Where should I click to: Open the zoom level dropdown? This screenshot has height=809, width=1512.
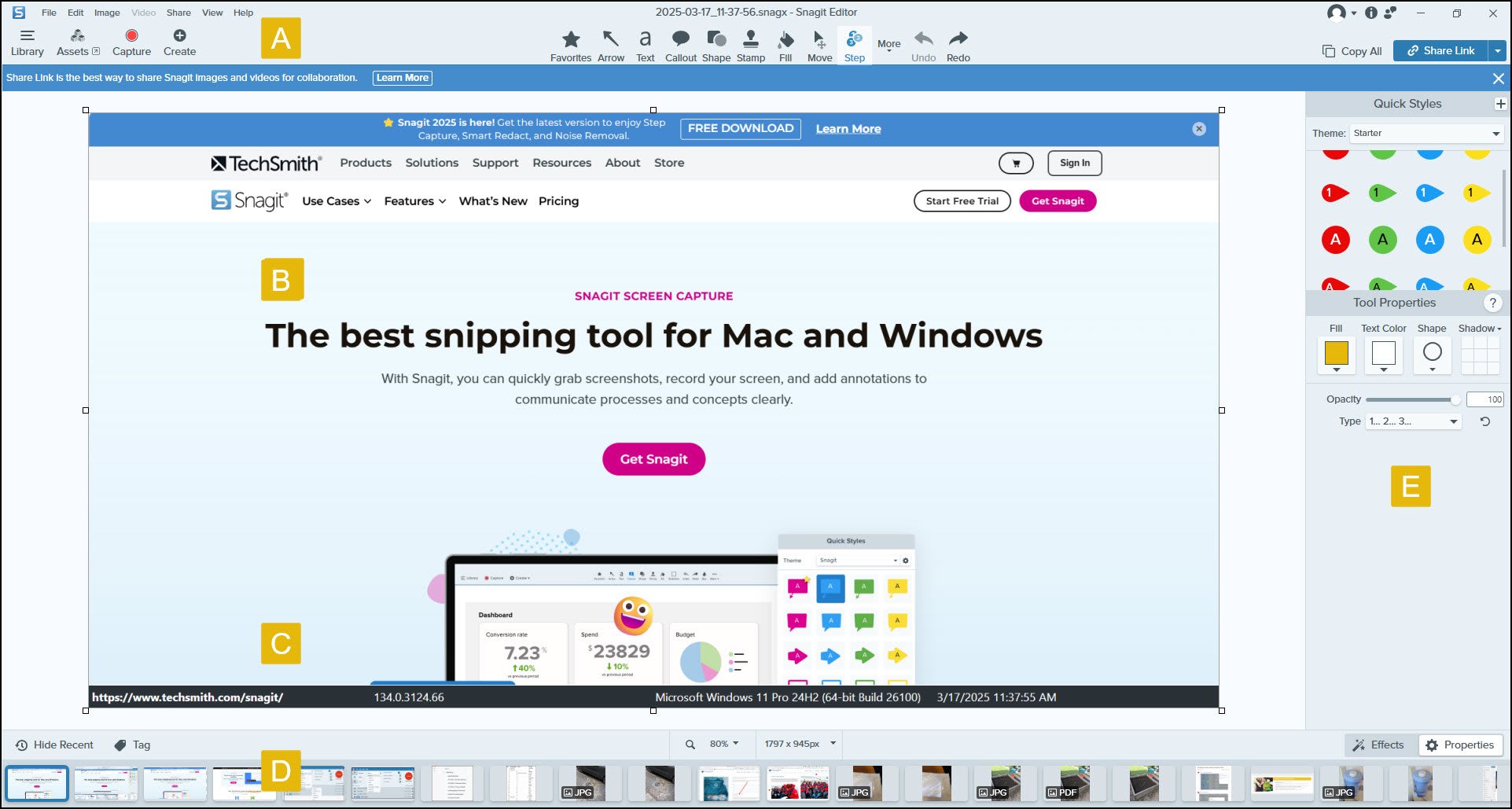point(720,743)
